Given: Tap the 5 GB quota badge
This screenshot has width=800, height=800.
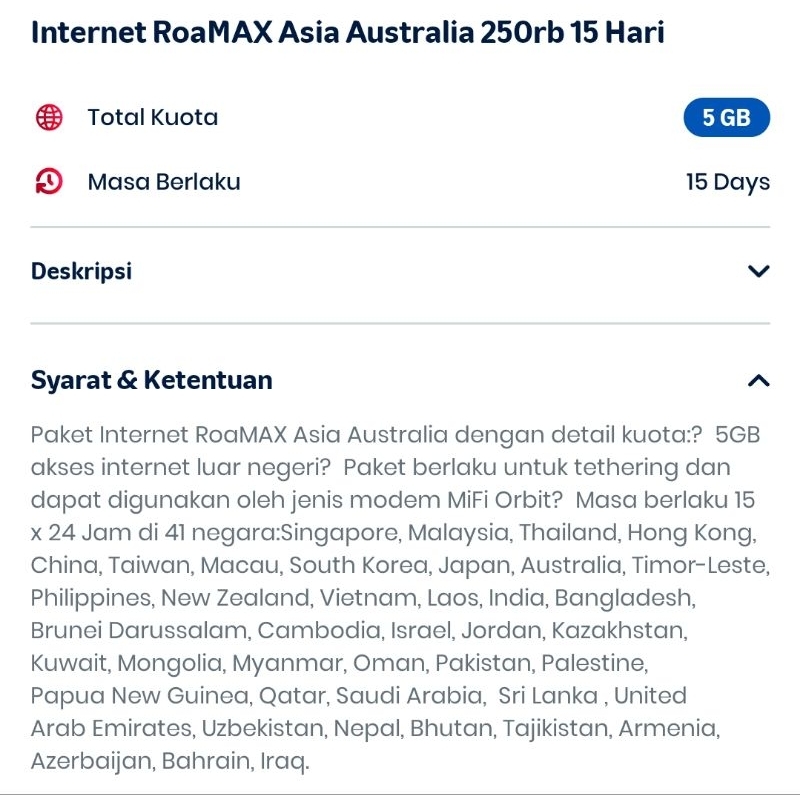Looking at the screenshot, I should tap(726, 118).
